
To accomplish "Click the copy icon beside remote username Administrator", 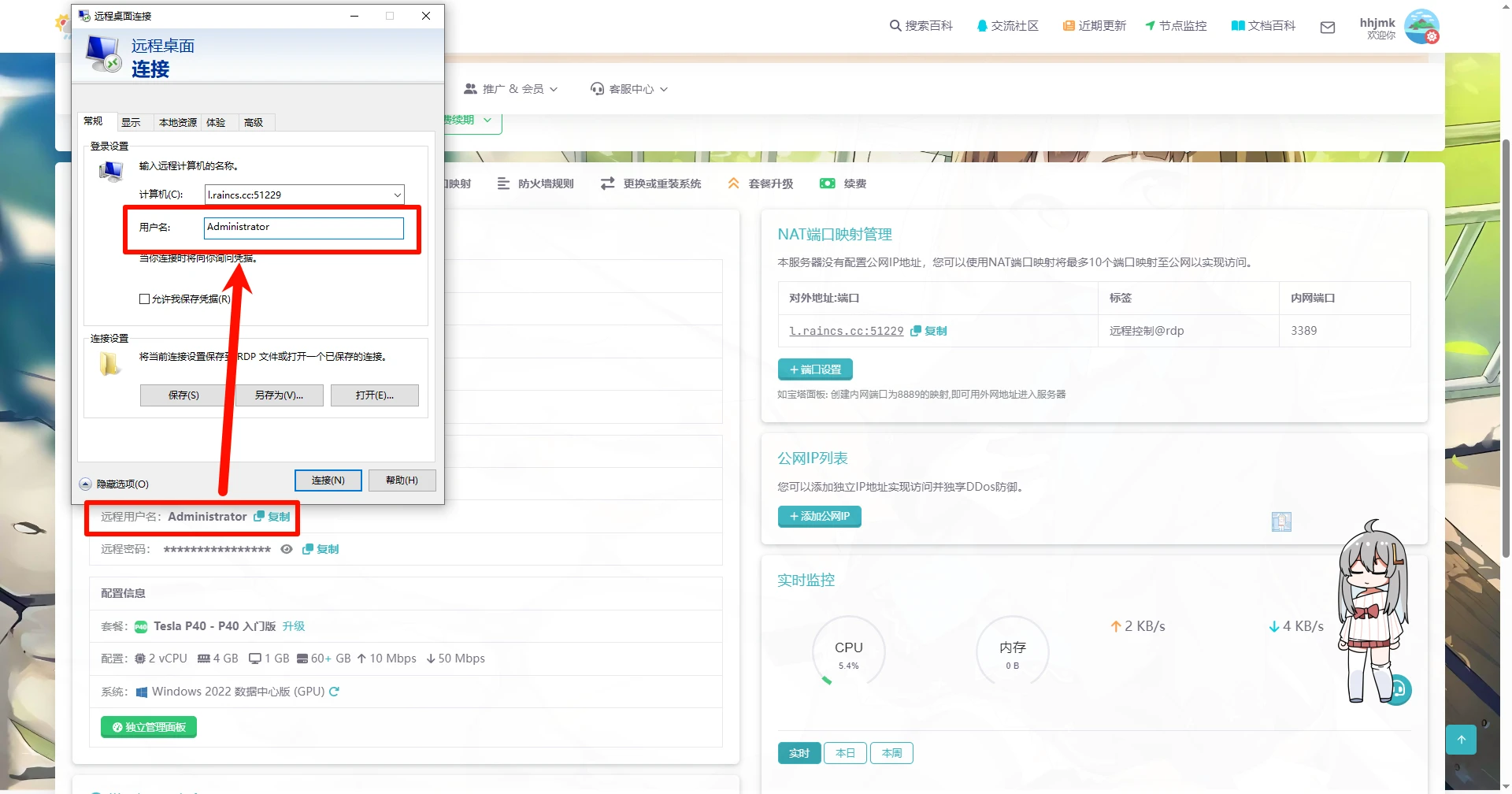I will click(259, 517).
